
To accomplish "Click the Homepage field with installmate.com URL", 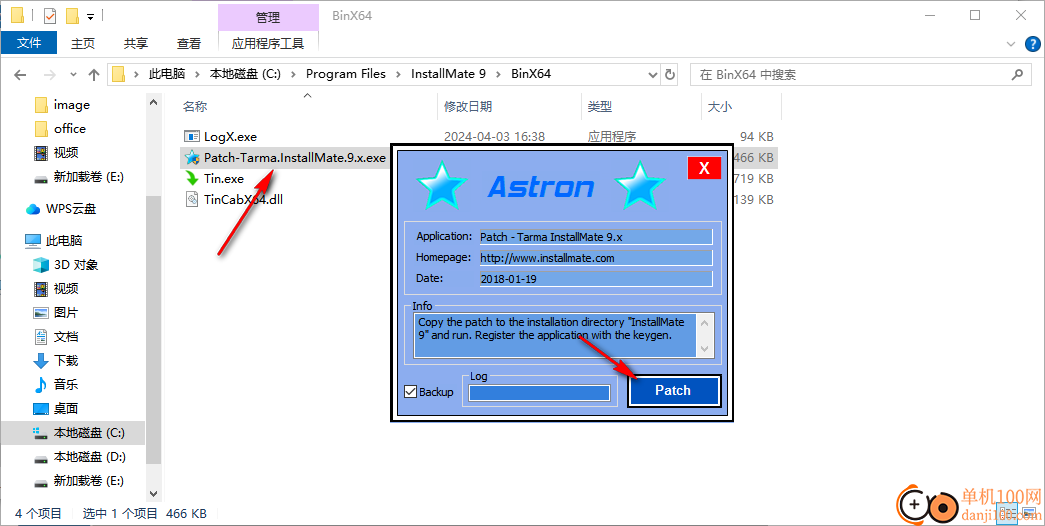I will click(596, 258).
